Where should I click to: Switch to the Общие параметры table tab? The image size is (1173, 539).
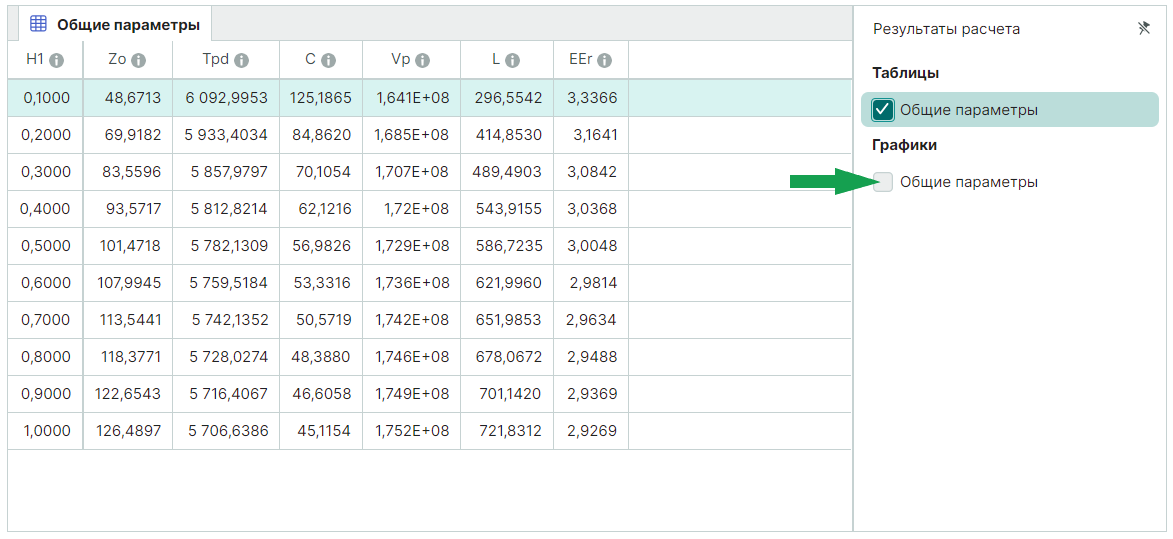pos(127,24)
